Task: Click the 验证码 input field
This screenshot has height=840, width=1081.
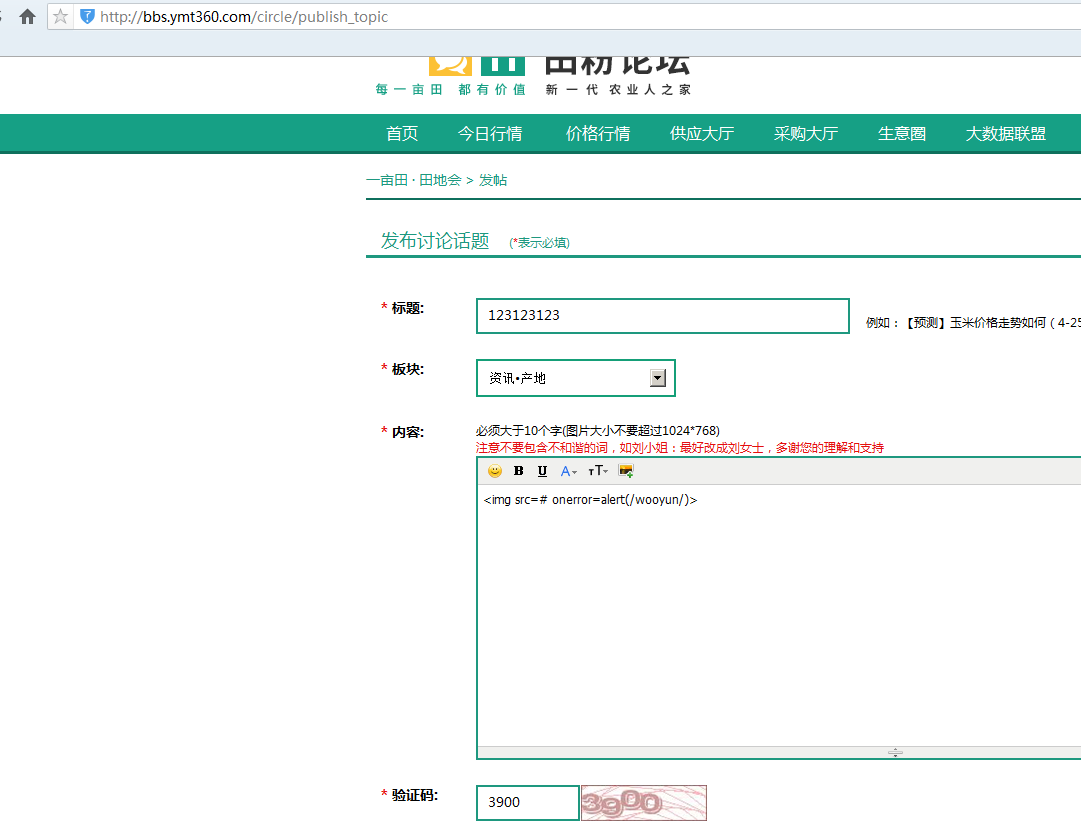Action: click(x=527, y=803)
